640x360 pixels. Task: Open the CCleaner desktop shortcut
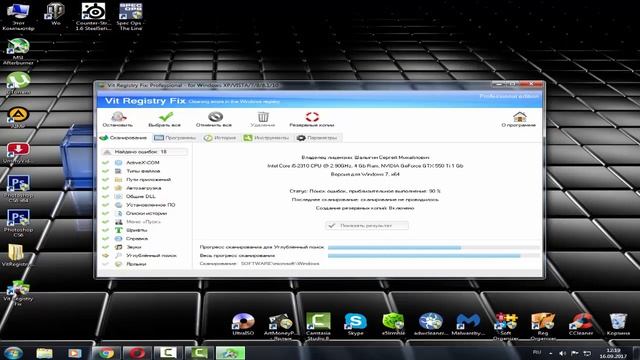581,324
